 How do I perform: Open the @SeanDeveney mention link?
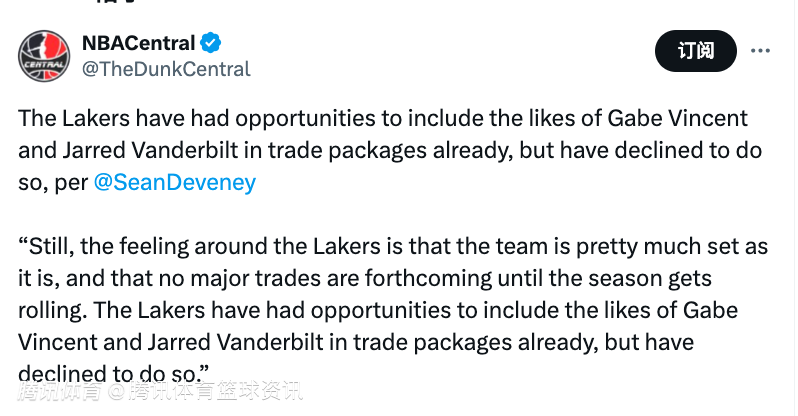click(174, 183)
